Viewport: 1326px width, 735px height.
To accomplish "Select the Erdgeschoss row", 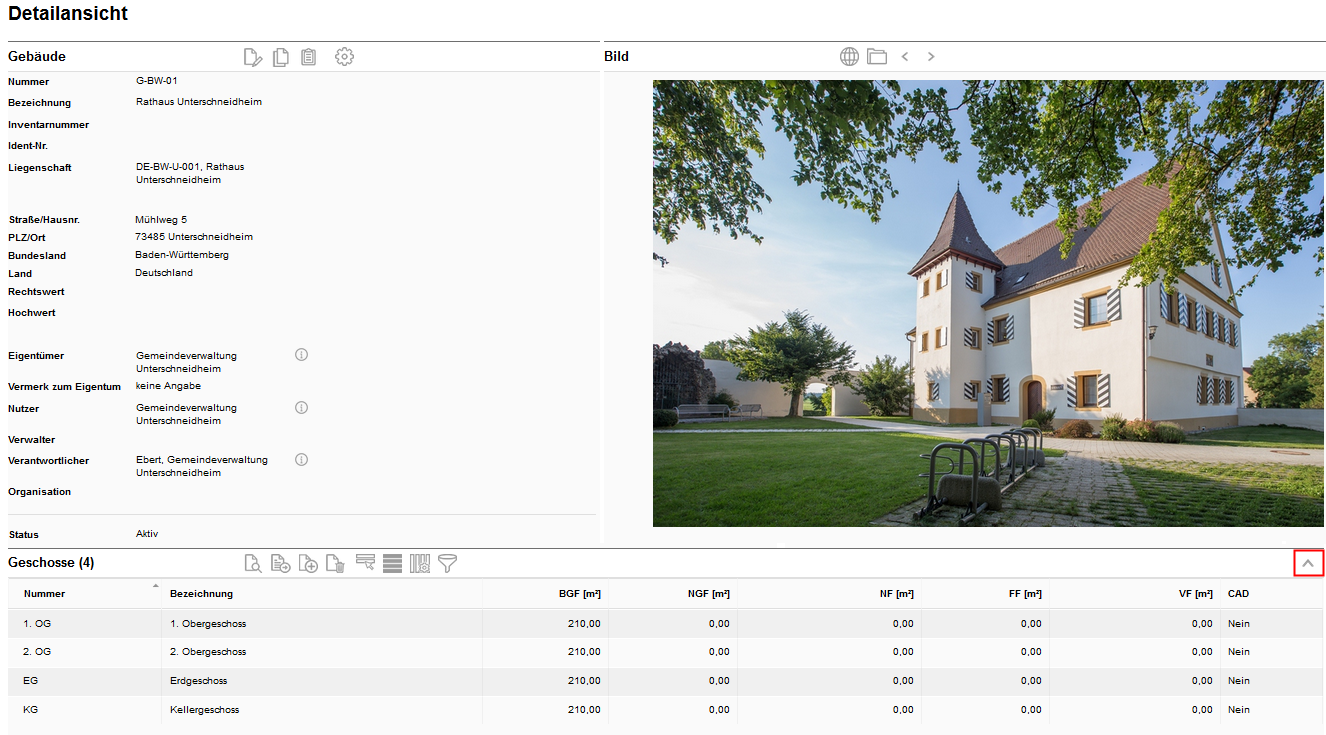I will 199,681.
